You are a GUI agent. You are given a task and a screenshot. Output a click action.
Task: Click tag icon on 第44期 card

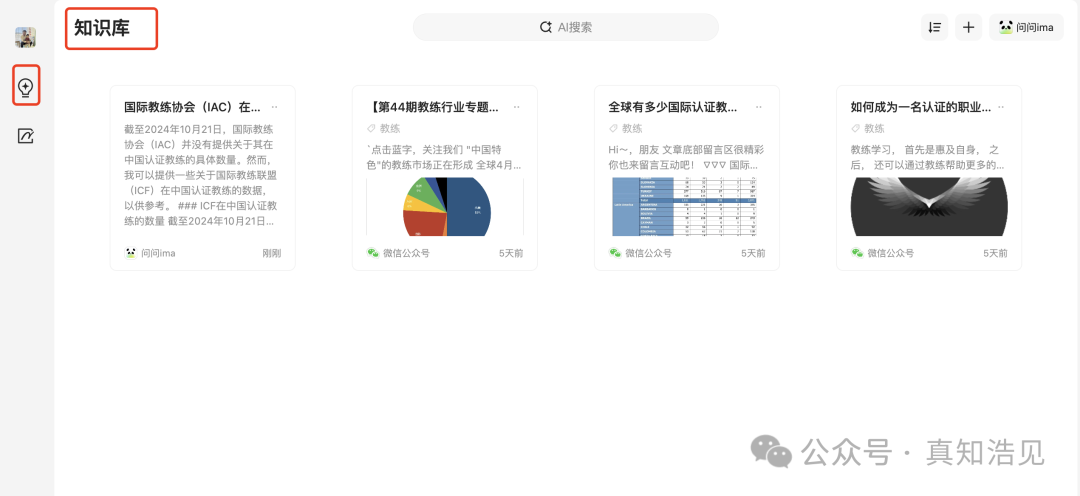pos(371,128)
